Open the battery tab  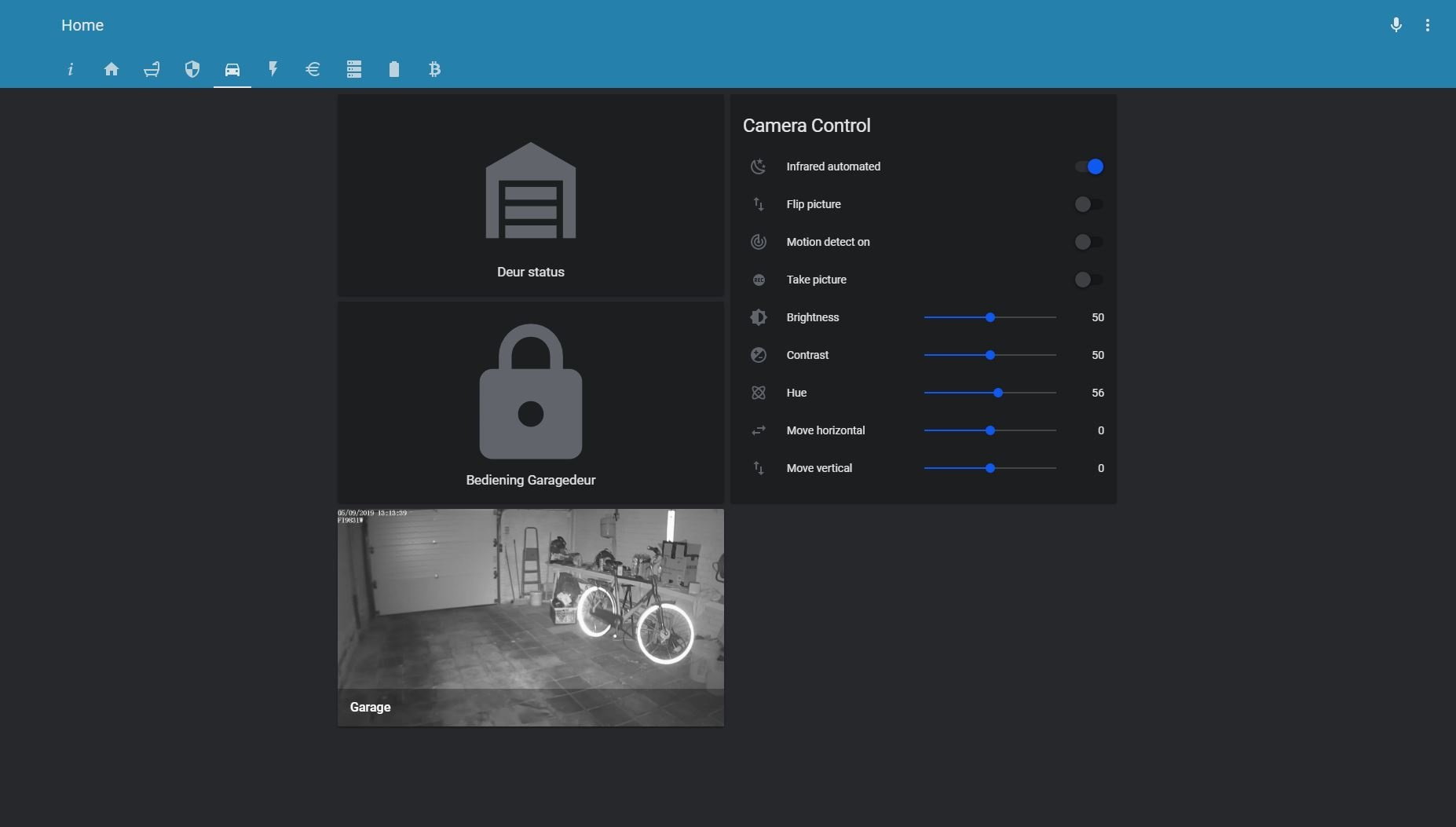tap(394, 69)
